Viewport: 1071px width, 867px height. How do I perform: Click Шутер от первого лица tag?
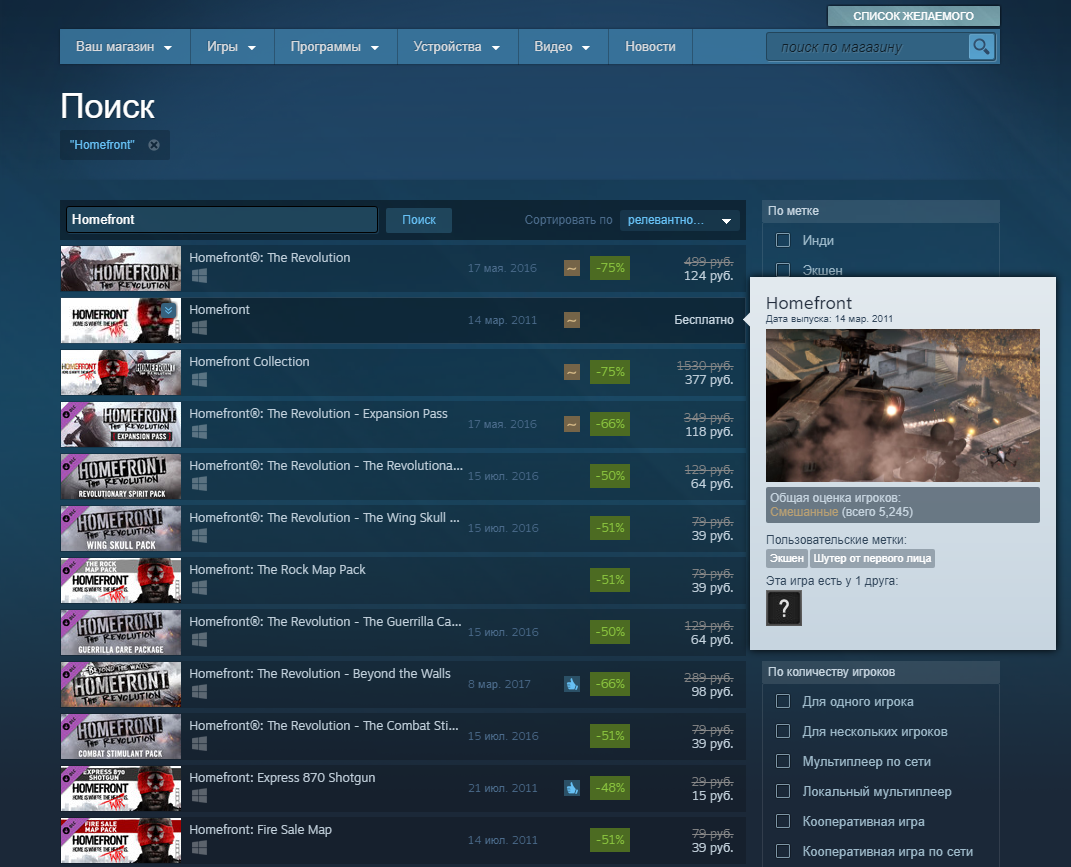tap(872, 558)
